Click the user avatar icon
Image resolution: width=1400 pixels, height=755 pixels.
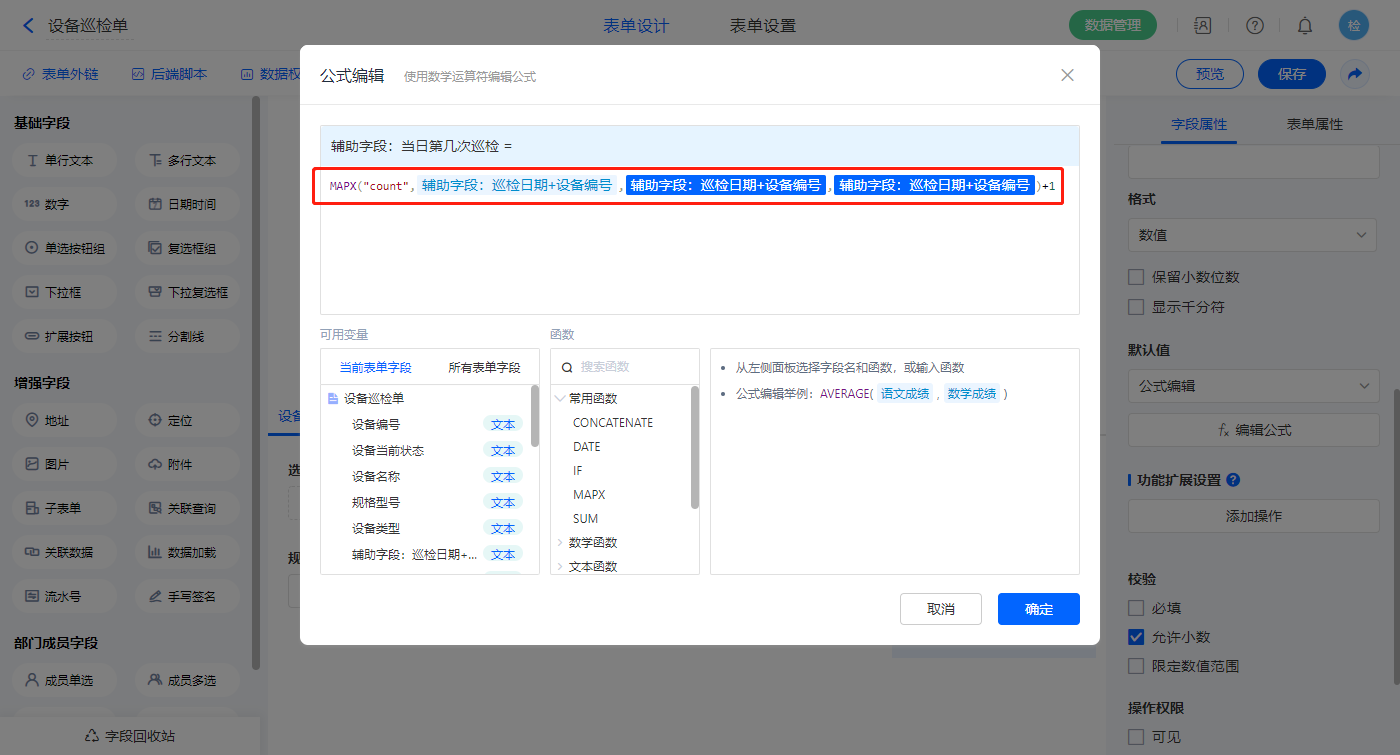[x=1354, y=26]
